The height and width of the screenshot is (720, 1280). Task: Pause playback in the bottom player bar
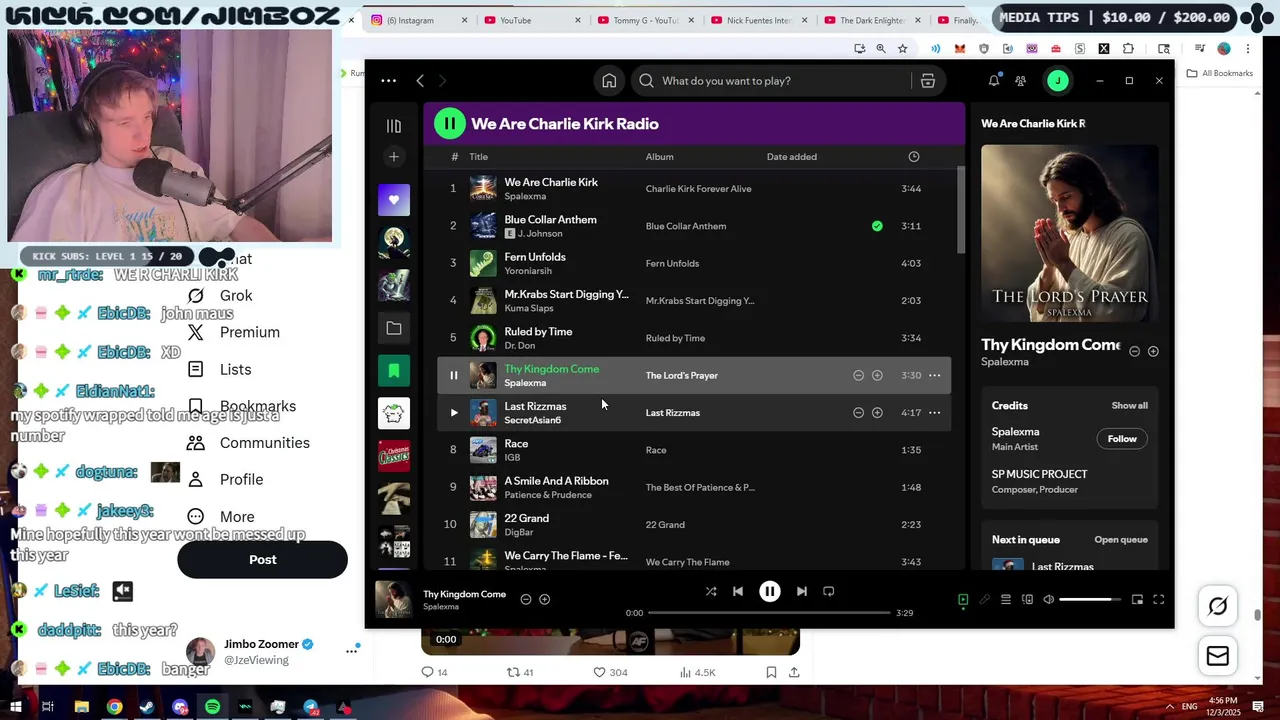[x=769, y=592]
